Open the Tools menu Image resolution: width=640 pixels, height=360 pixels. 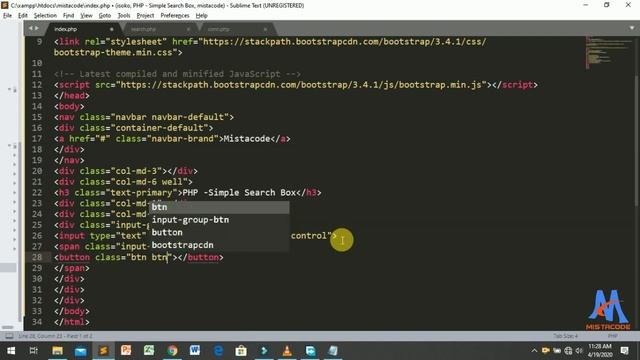point(124,16)
